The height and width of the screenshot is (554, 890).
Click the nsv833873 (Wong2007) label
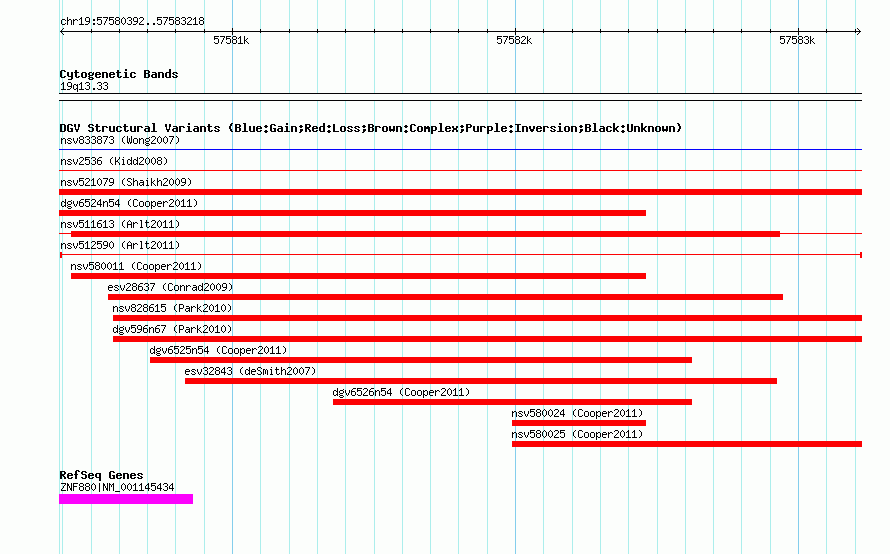click(120, 140)
